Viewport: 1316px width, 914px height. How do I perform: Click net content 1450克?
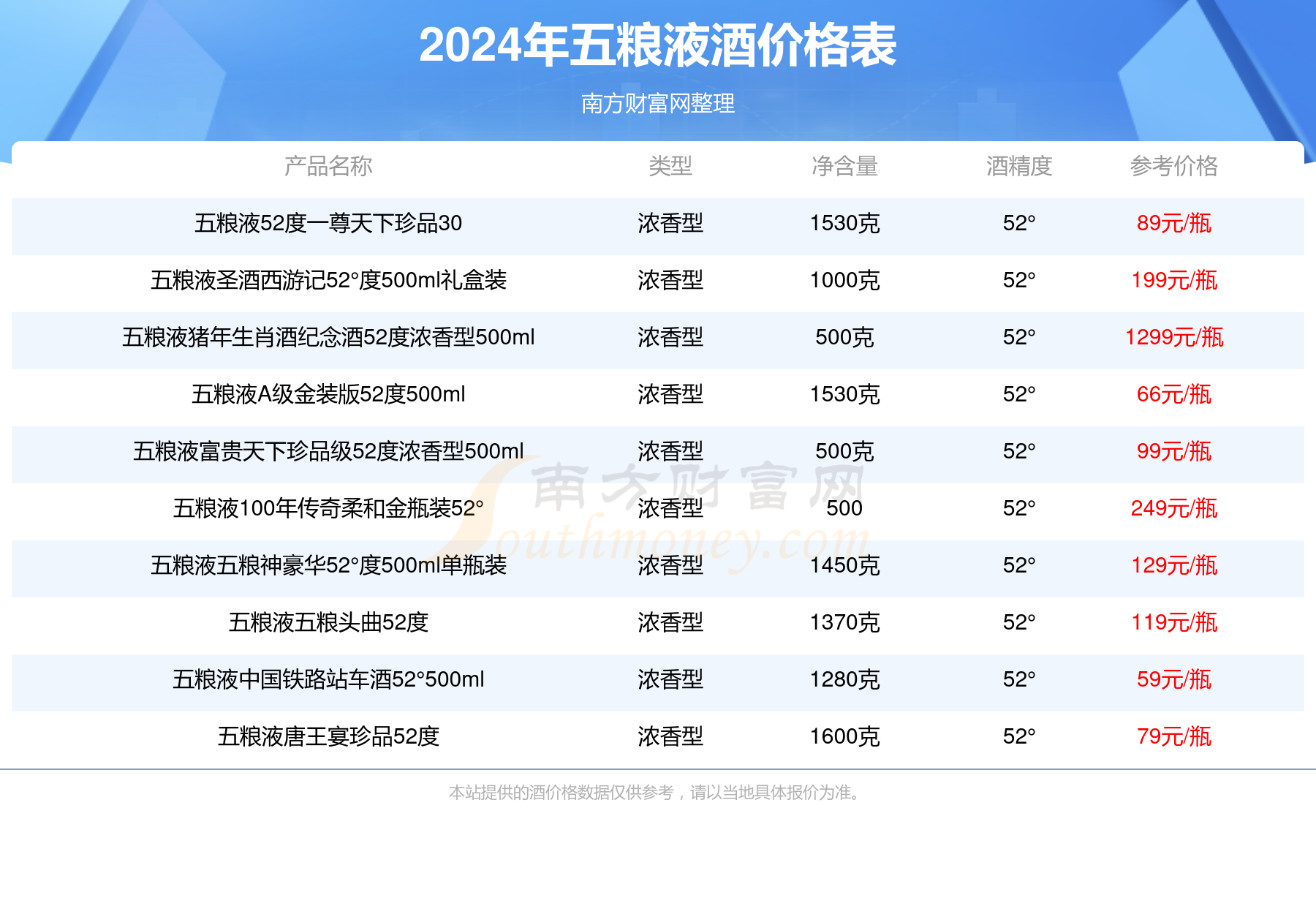pos(844,565)
